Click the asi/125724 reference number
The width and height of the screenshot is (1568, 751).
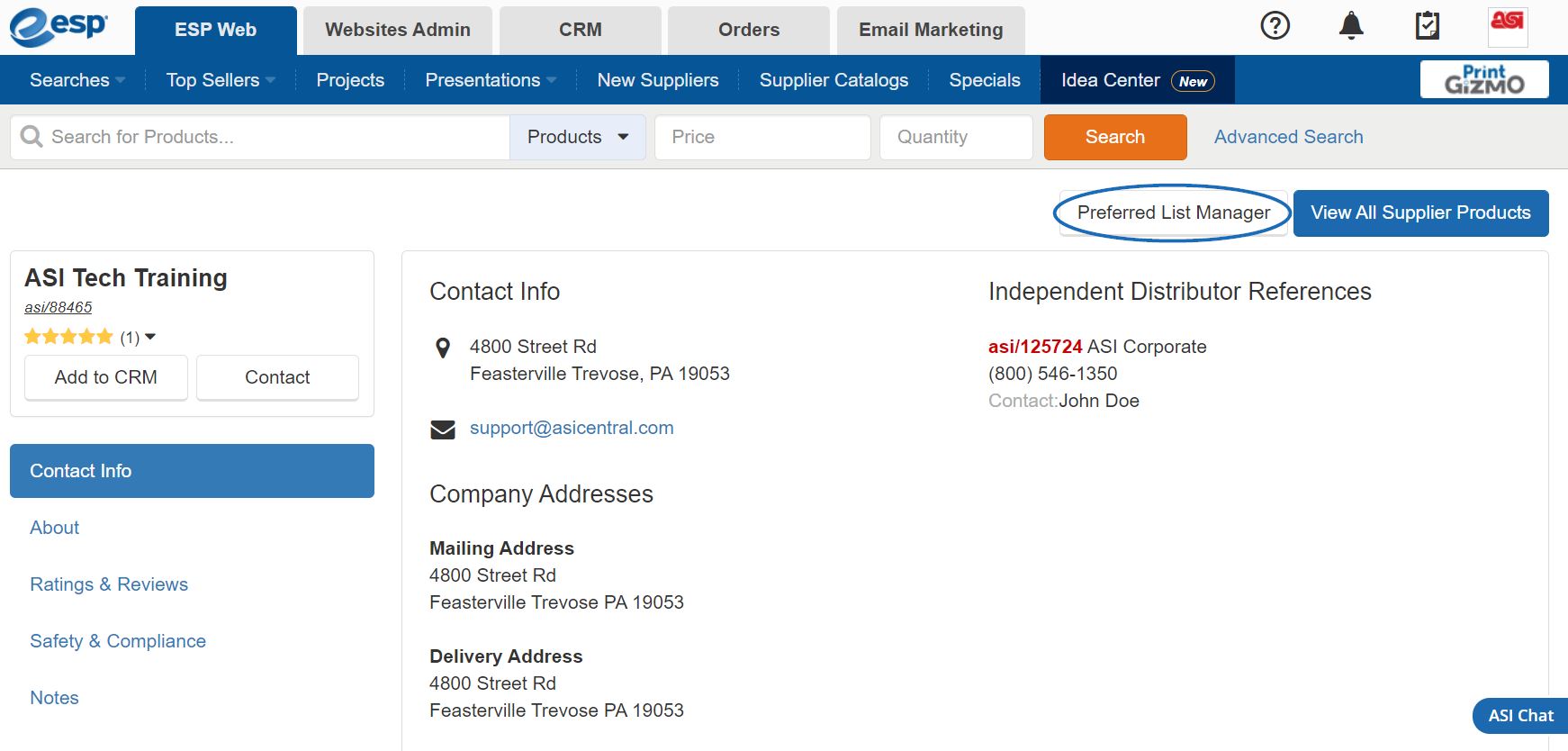point(1035,347)
